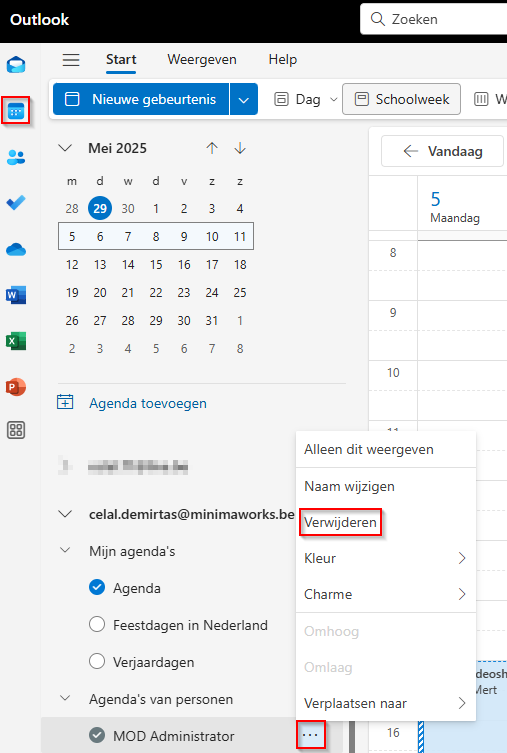
Task: Open MOD Administrator more options ellipsis
Action: coord(310,735)
